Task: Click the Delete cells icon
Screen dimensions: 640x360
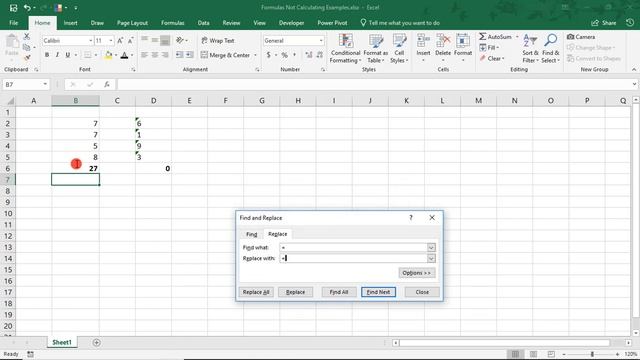Action: pos(443,41)
